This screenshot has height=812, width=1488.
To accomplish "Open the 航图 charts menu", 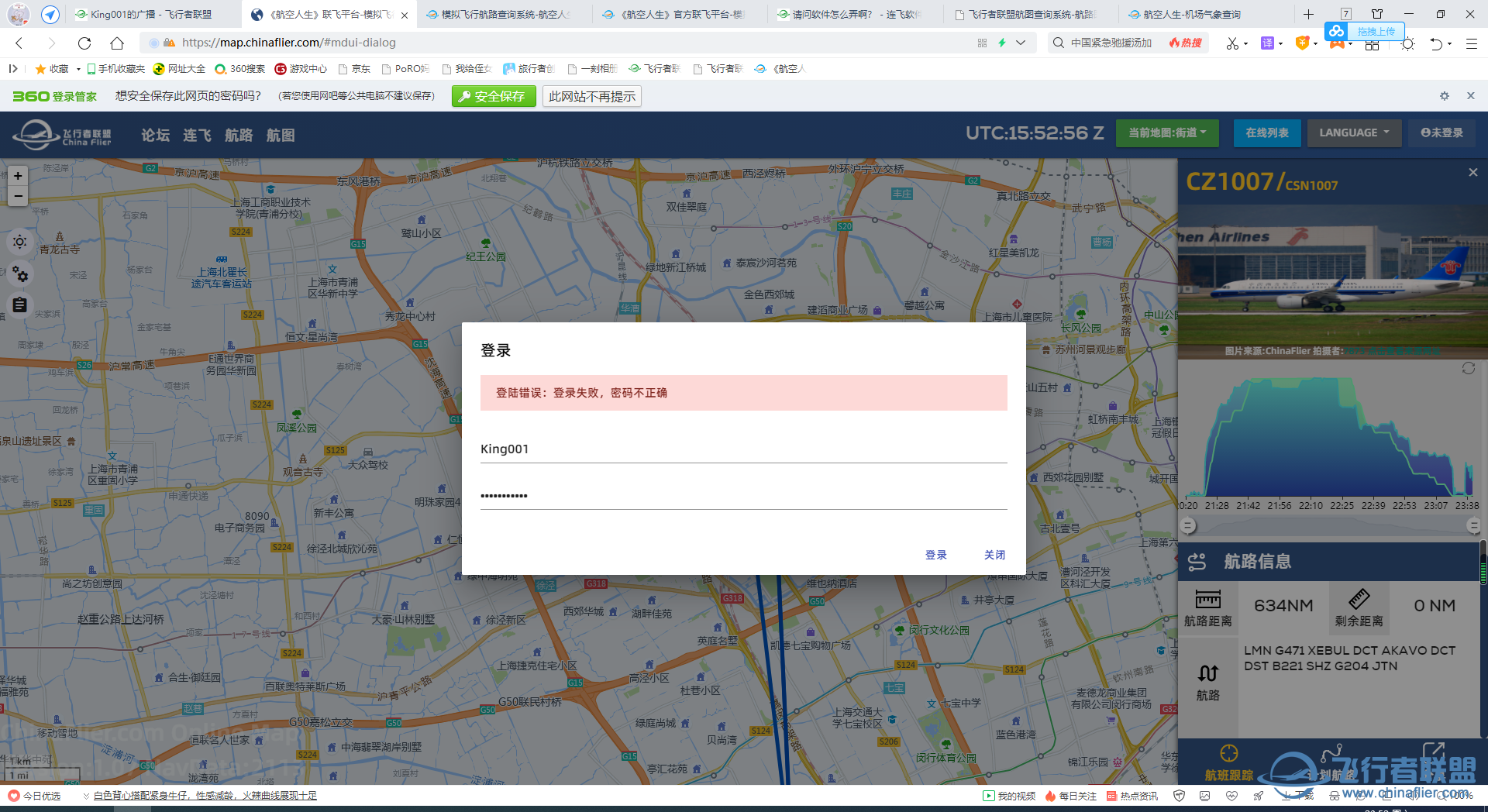I will (x=281, y=135).
